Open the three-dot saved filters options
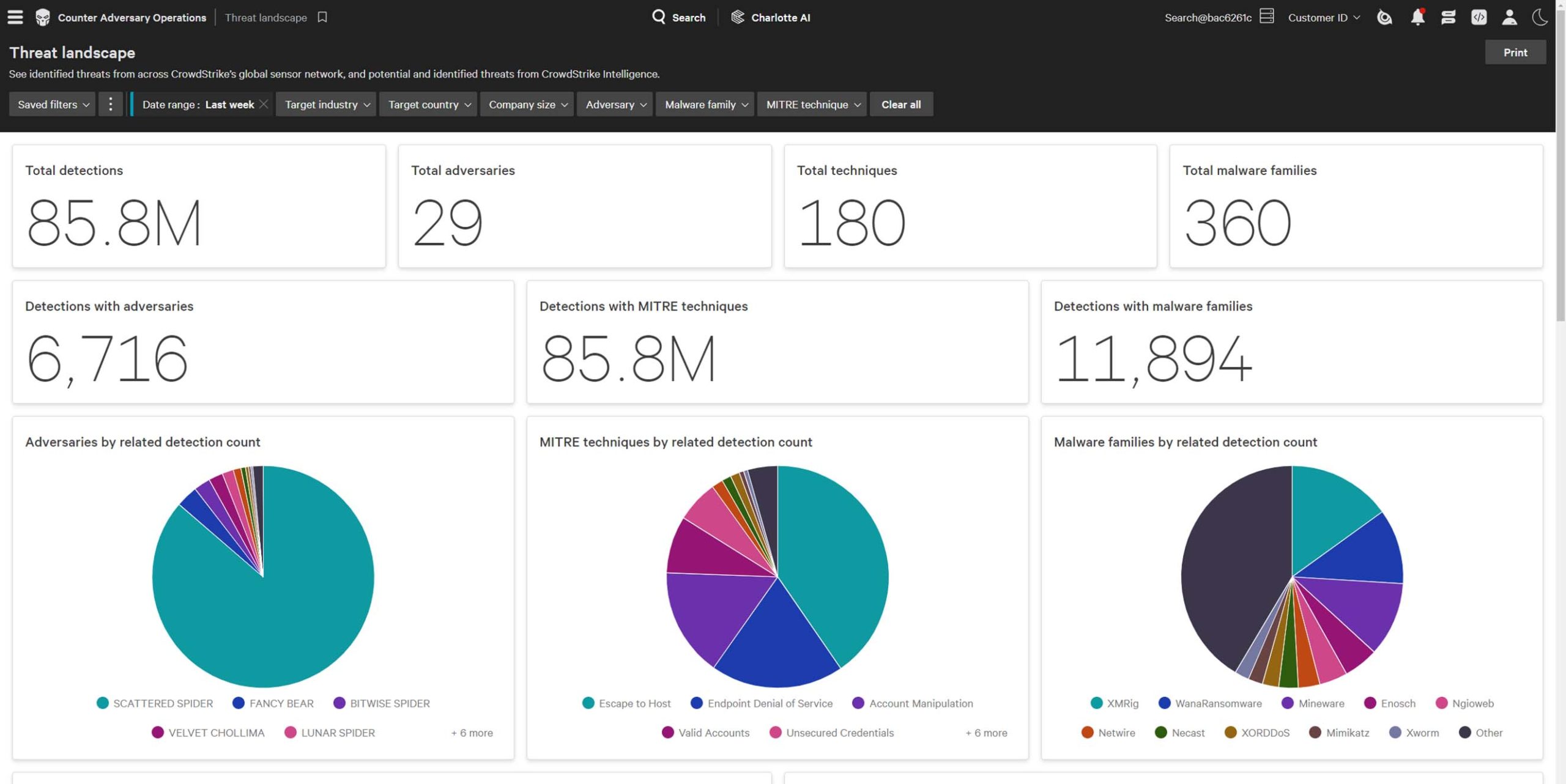Screen dimensions: 1566x784 tap(110, 104)
